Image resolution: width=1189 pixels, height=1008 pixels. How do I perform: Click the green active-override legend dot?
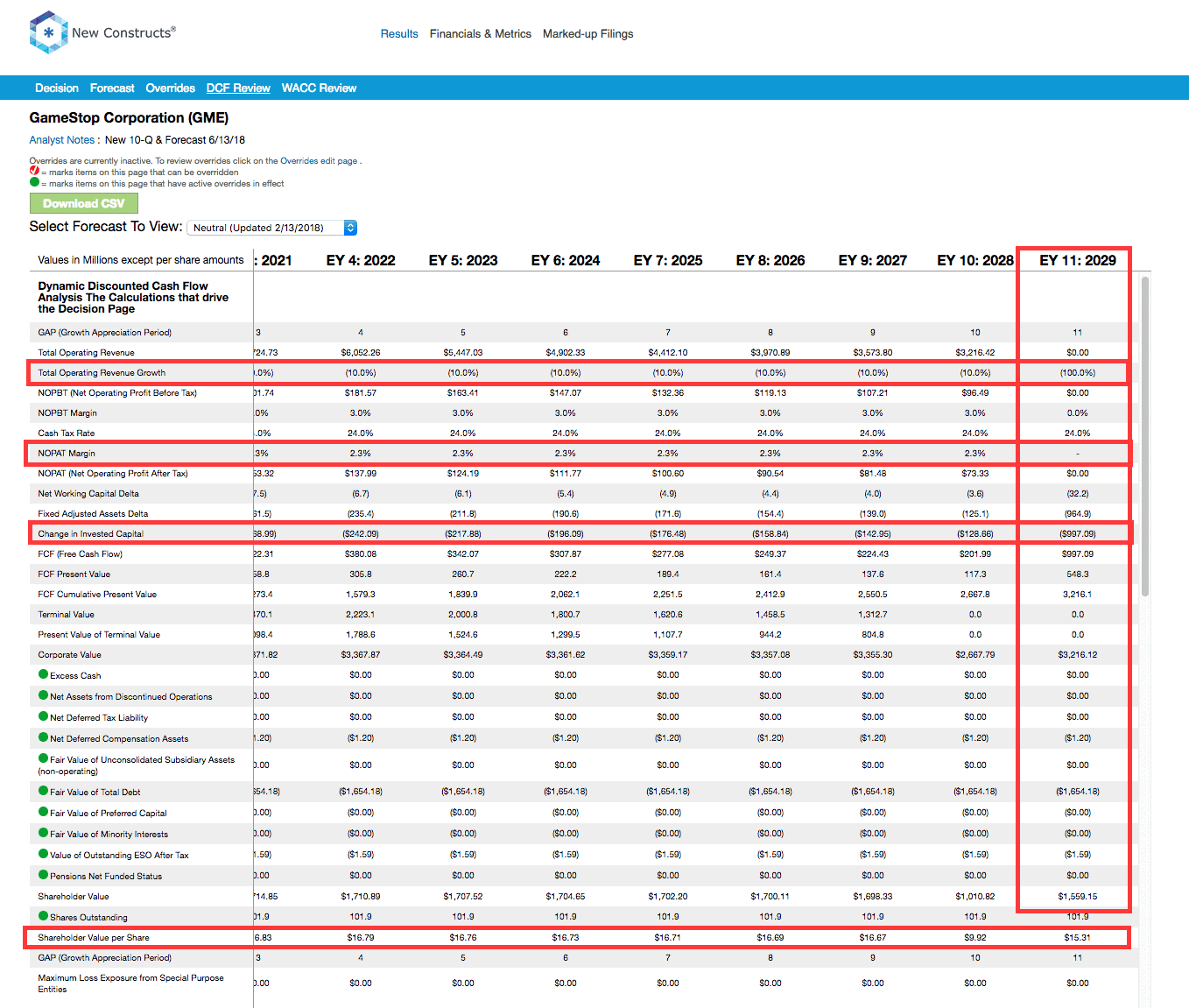click(x=34, y=182)
